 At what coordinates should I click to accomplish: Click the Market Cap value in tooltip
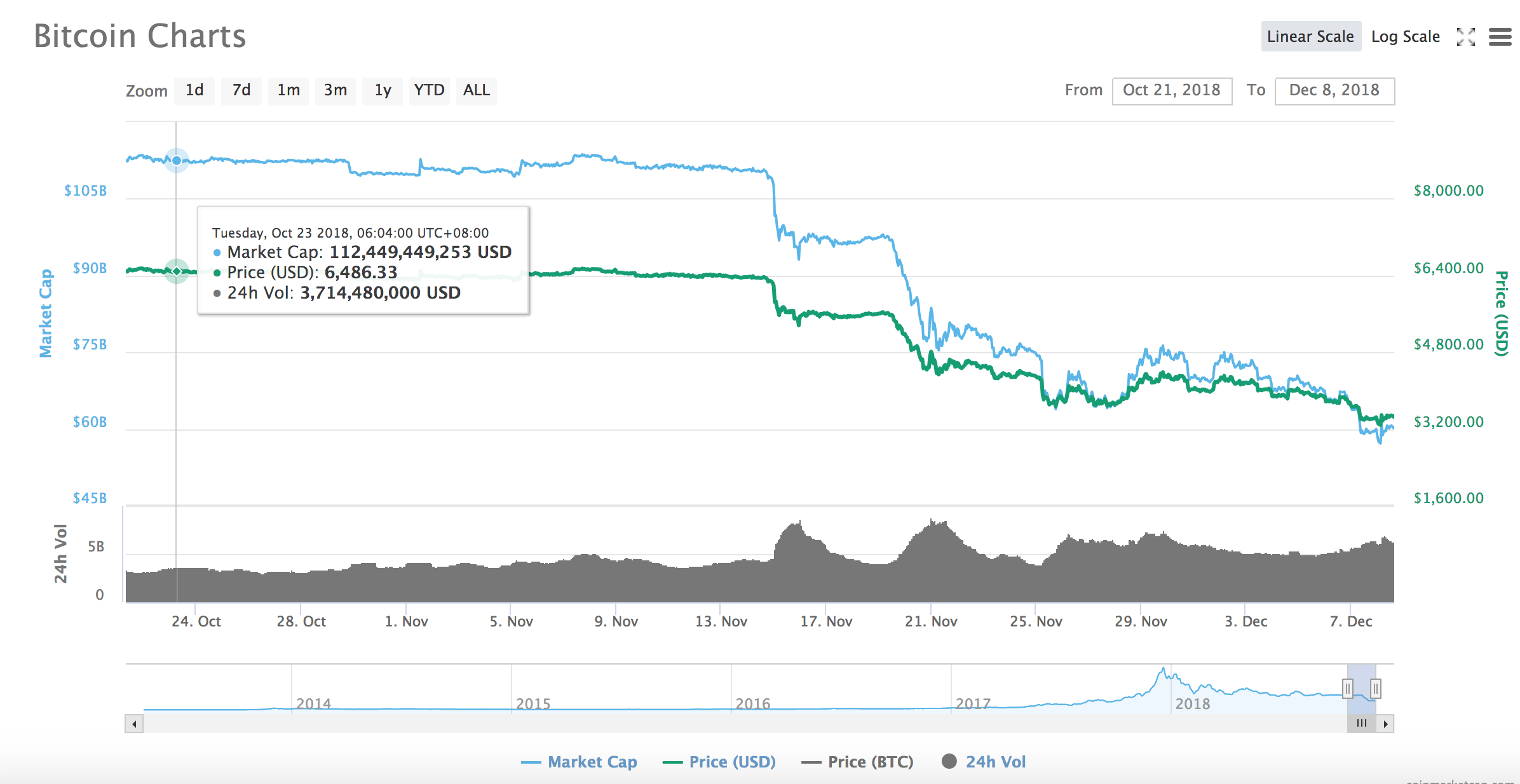click(x=420, y=252)
